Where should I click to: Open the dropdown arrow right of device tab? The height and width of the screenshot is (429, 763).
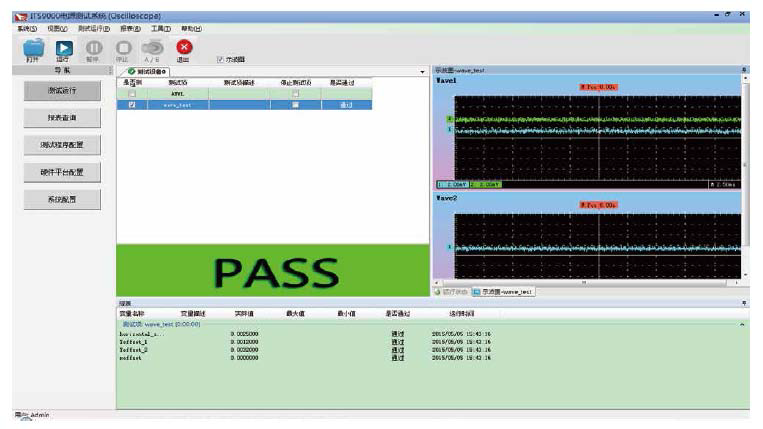point(422,72)
